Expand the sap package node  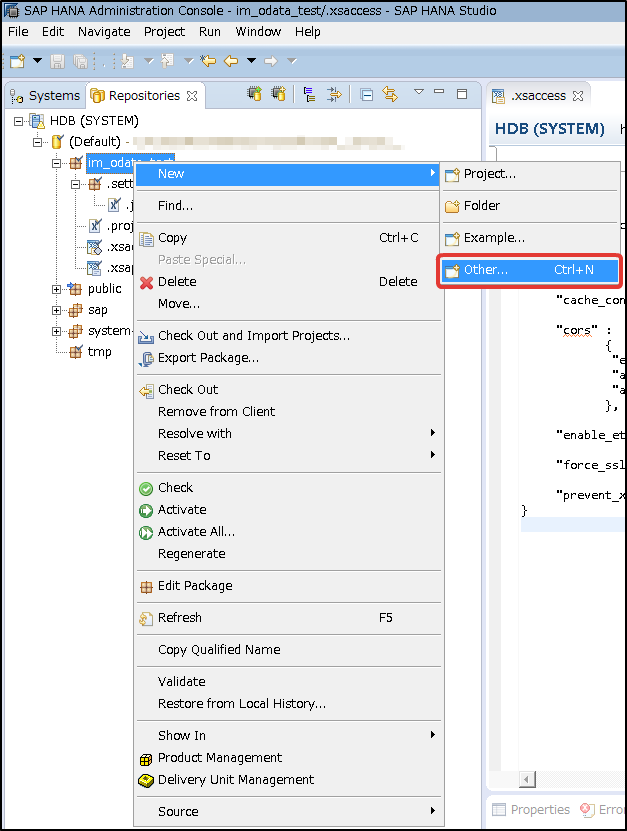tap(56, 310)
